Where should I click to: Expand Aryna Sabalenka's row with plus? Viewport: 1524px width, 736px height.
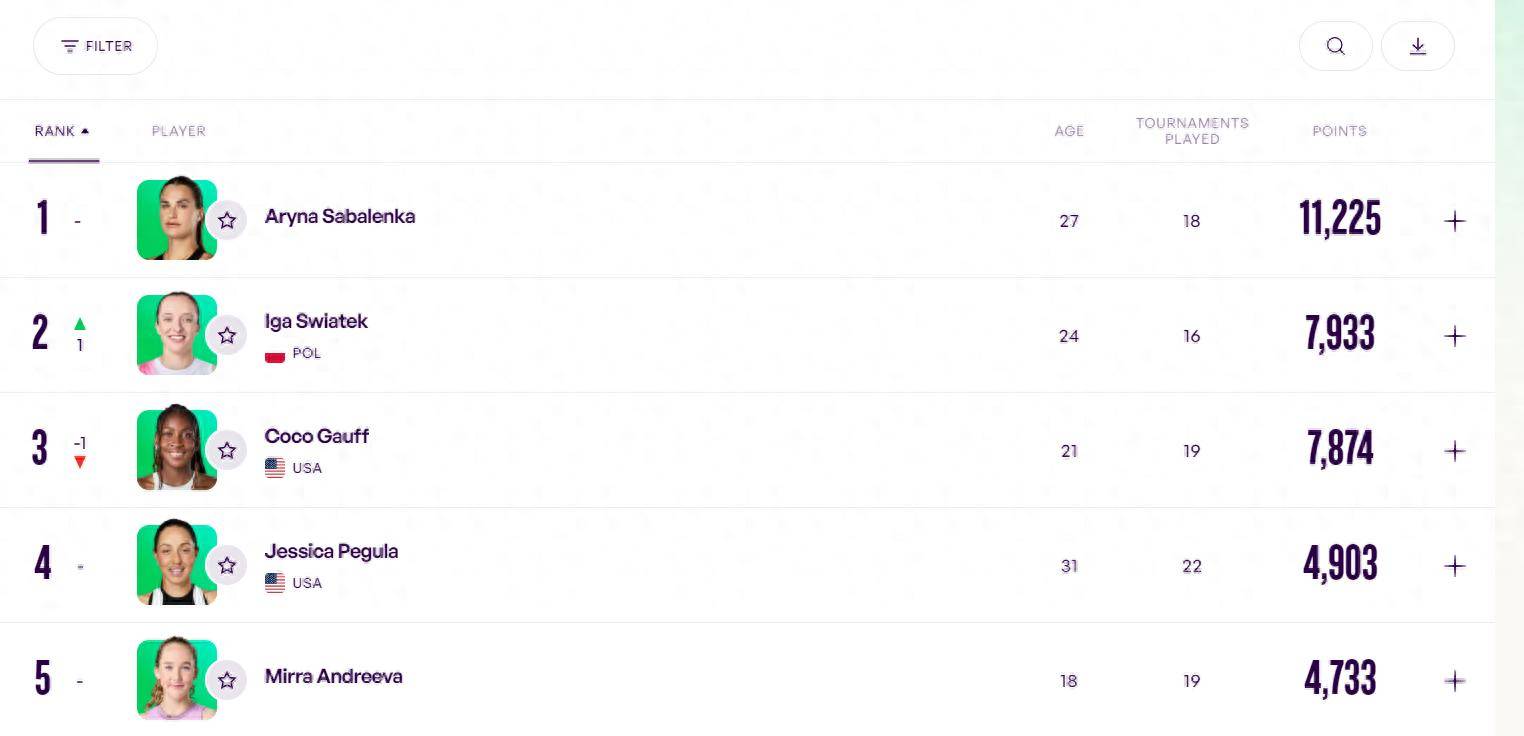coord(1455,221)
